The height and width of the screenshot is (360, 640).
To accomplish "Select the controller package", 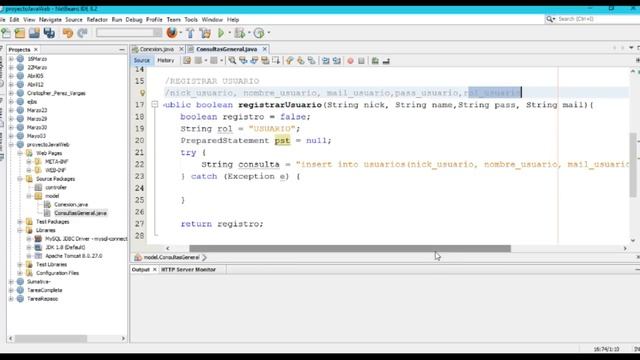I will tap(56, 187).
